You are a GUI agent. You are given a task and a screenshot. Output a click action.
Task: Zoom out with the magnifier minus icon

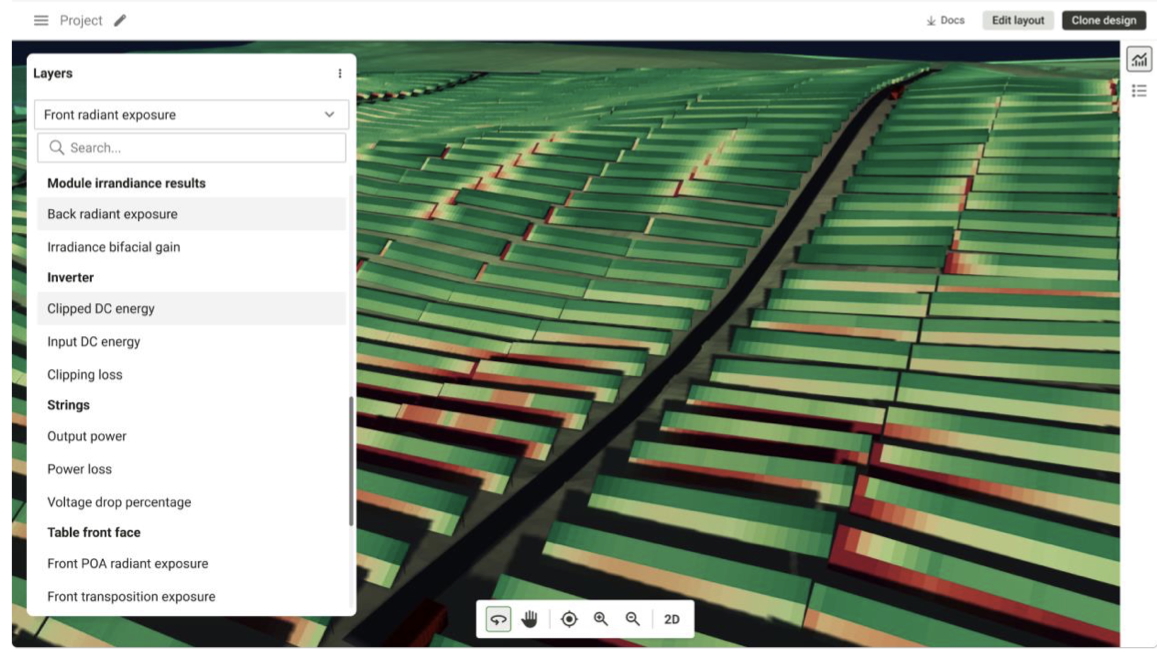coord(633,619)
